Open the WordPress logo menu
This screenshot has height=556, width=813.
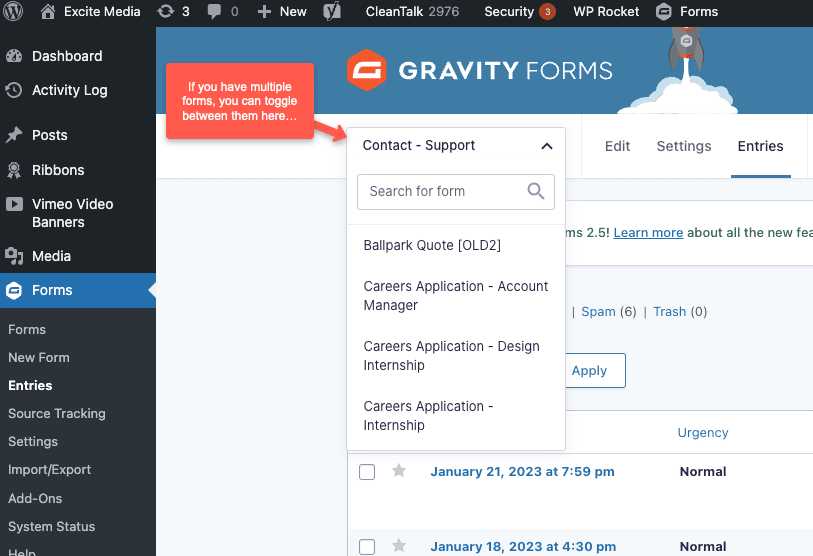click(x=13, y=11)
